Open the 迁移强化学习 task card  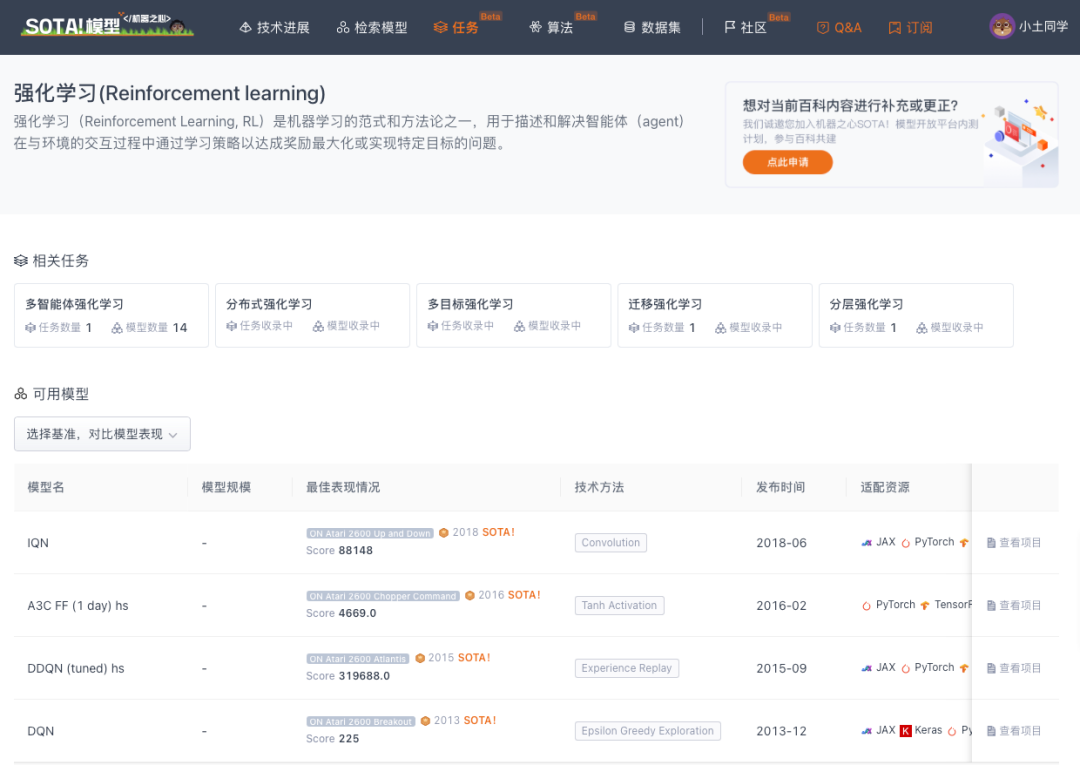tap(714, 315)
